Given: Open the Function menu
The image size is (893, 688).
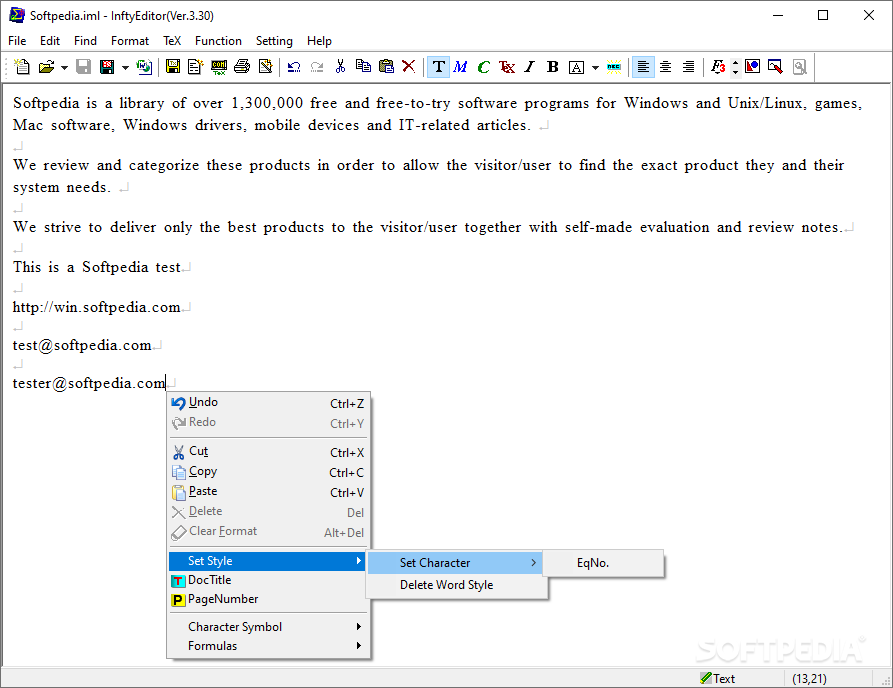Looking at the screenshot, I should [x=218, y=41].
